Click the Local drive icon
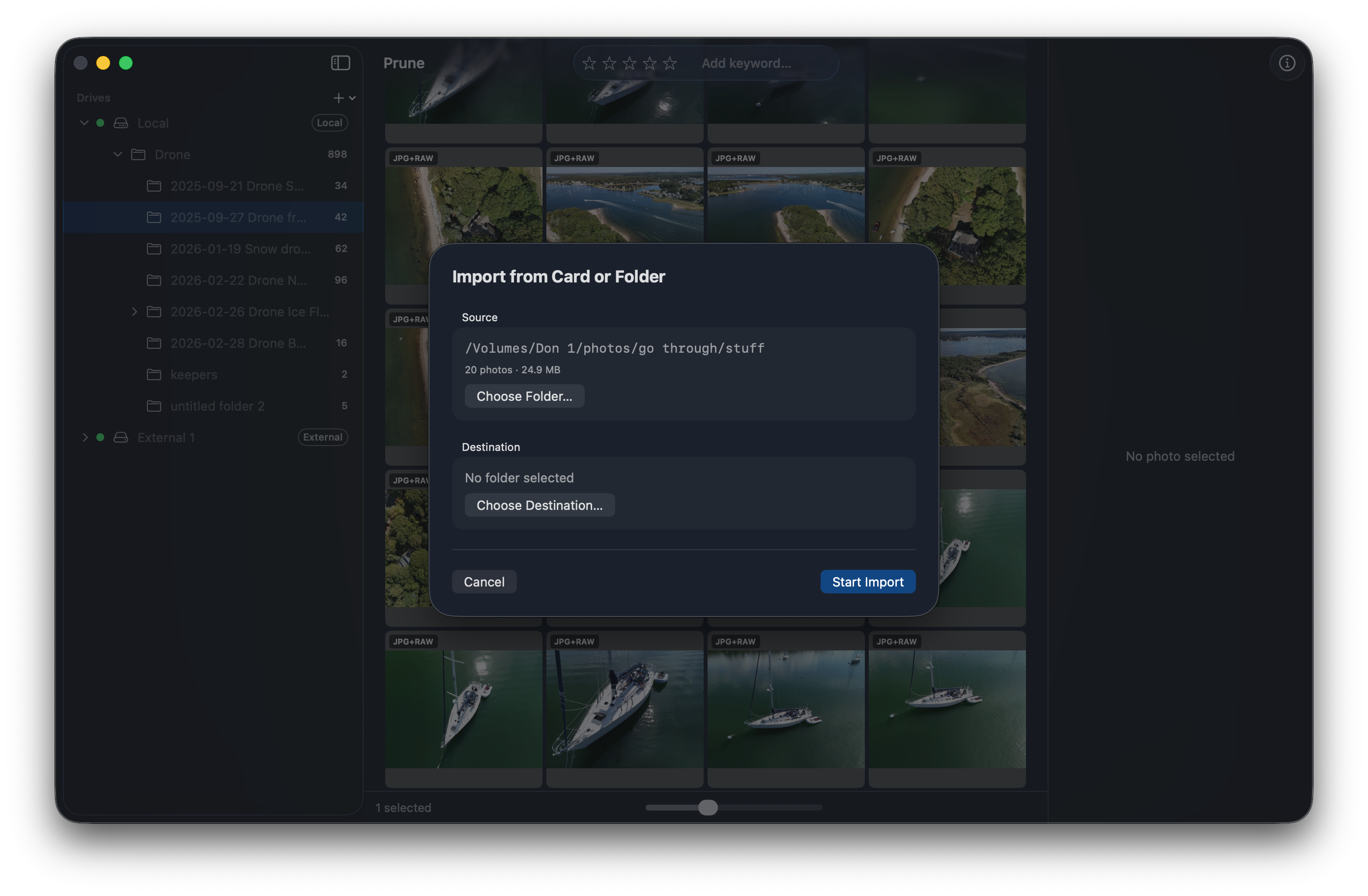This screenshot has width=1368, height=896. (121, 123)
